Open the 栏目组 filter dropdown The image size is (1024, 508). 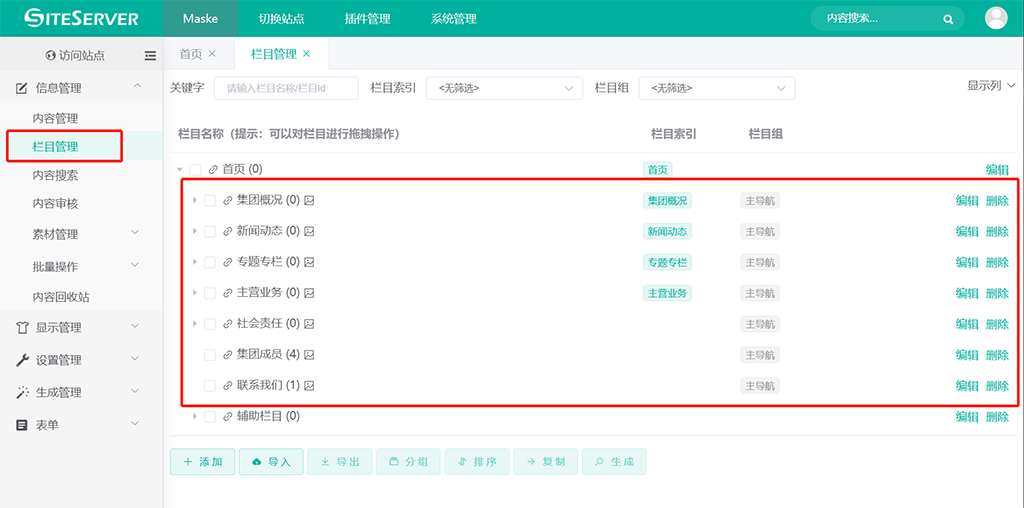point(716,88)
